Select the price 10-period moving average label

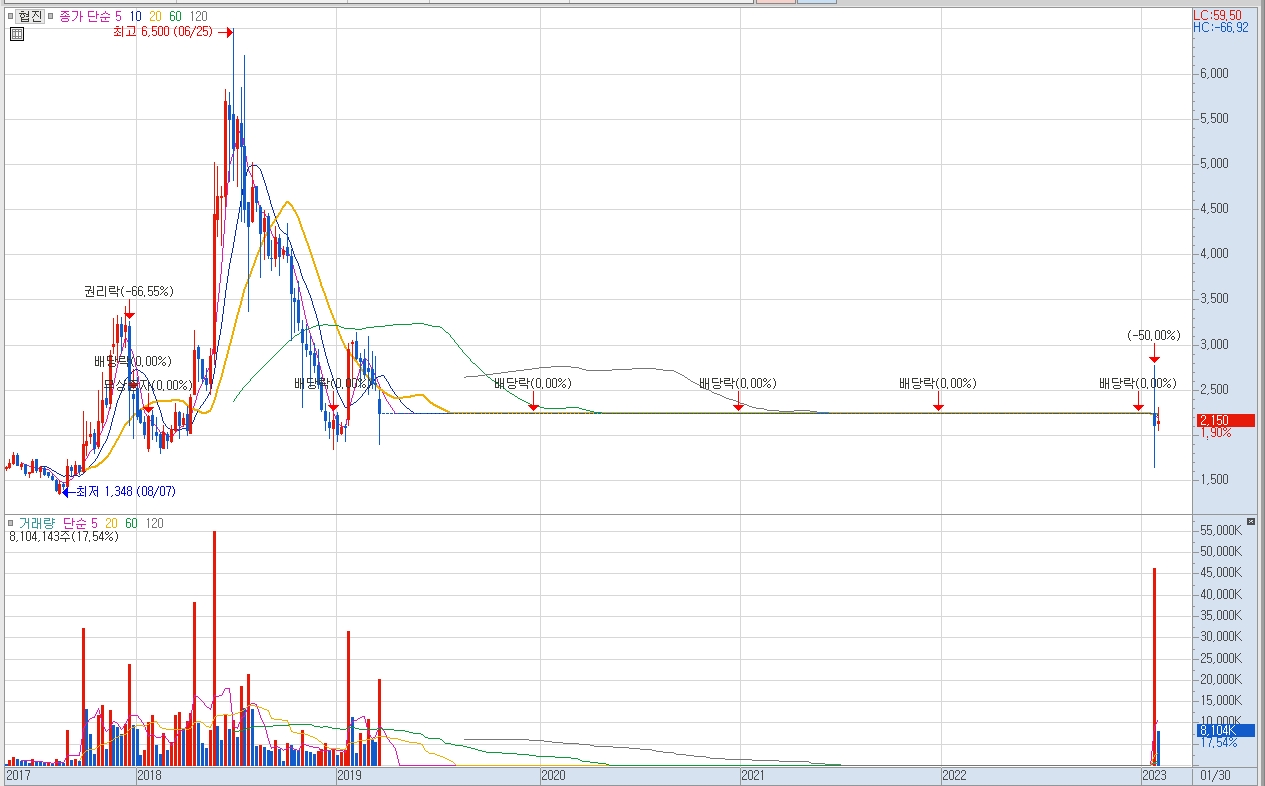click(x=135, y=16)
